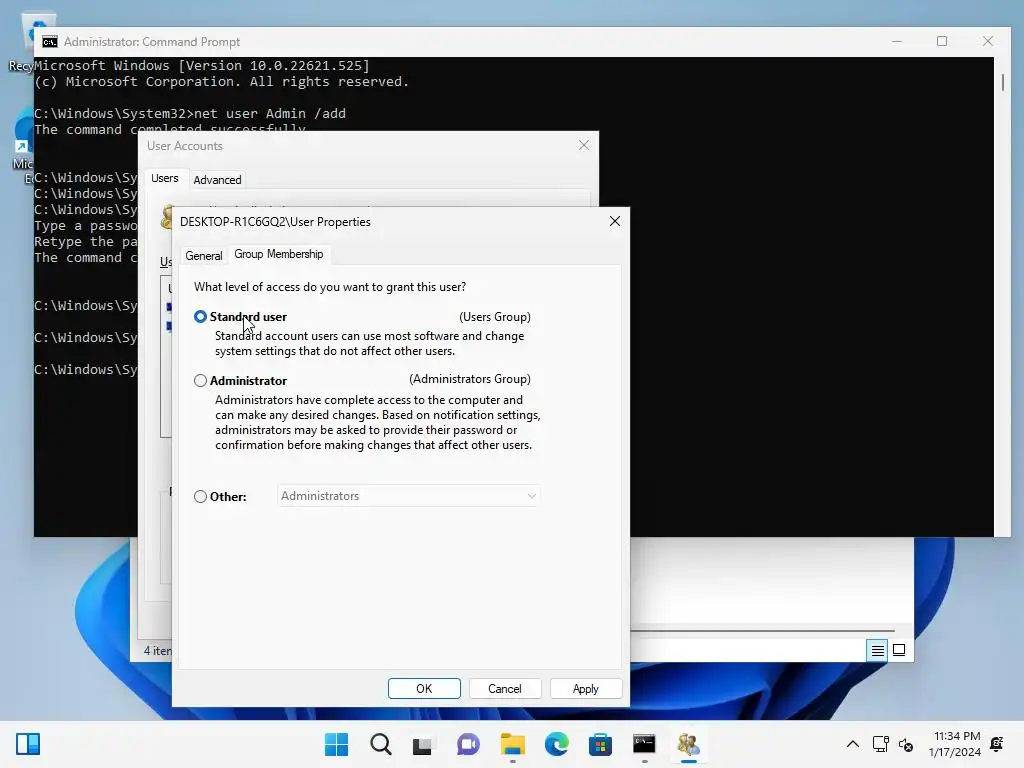Viewport: 1024px width, 768px height.
Task: Open the notifications icon in tray
Action: pos(997,744)
